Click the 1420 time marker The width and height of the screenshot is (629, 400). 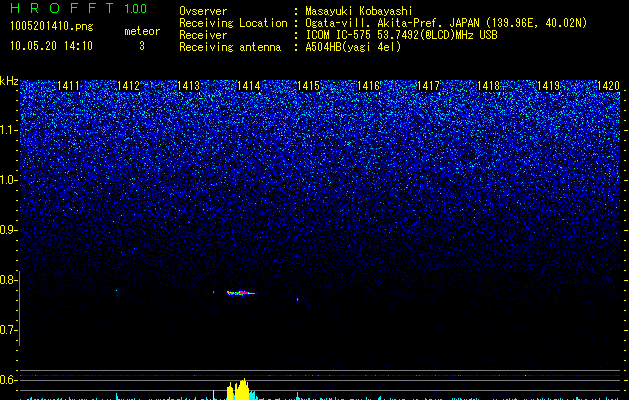coord(609,86)
